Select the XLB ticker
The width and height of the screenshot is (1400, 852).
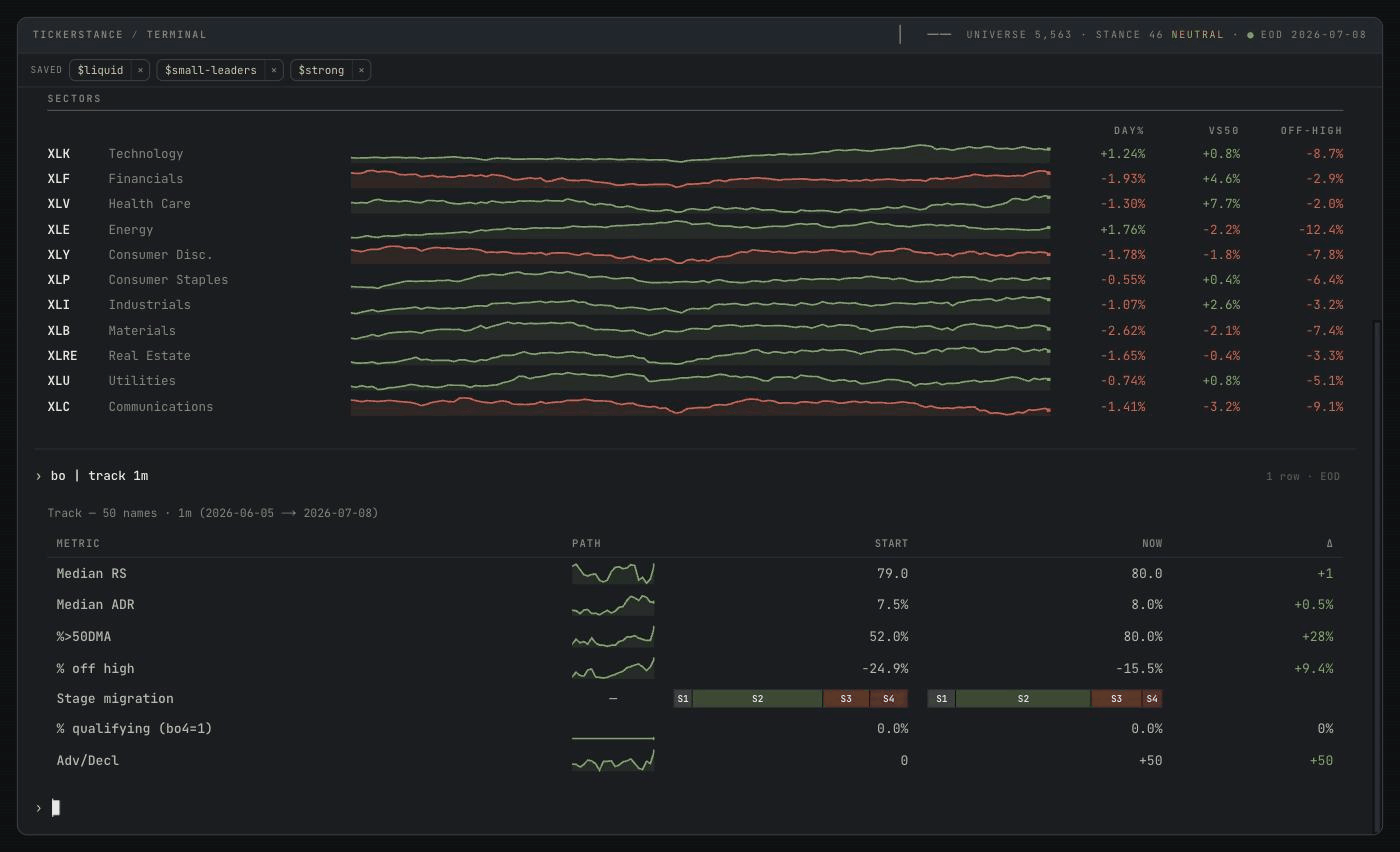click(x=59, y=331)
